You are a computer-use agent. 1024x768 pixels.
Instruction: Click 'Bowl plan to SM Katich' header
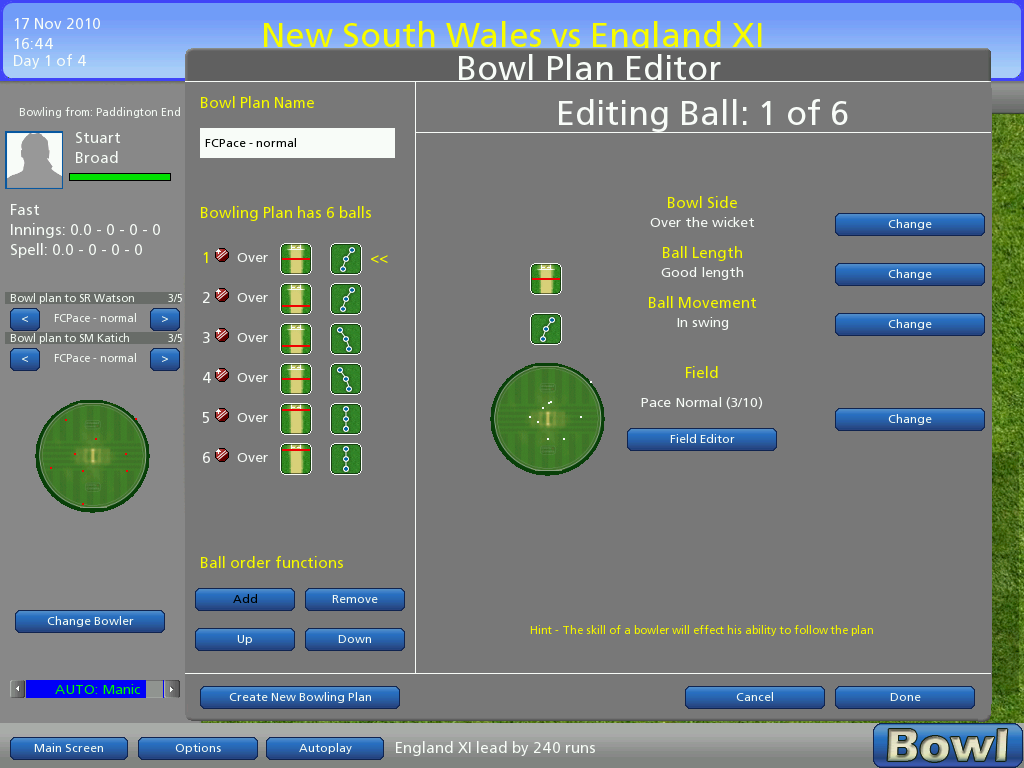tap(94, 338)
